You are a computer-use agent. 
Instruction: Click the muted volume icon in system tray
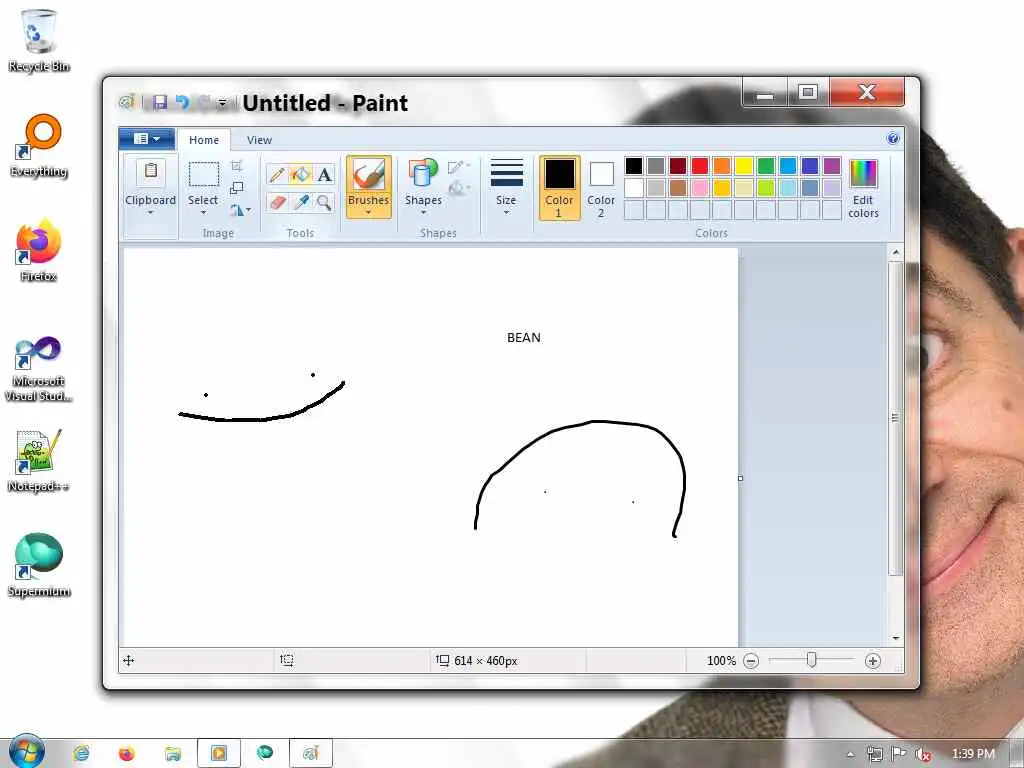(x=923, y=754)
